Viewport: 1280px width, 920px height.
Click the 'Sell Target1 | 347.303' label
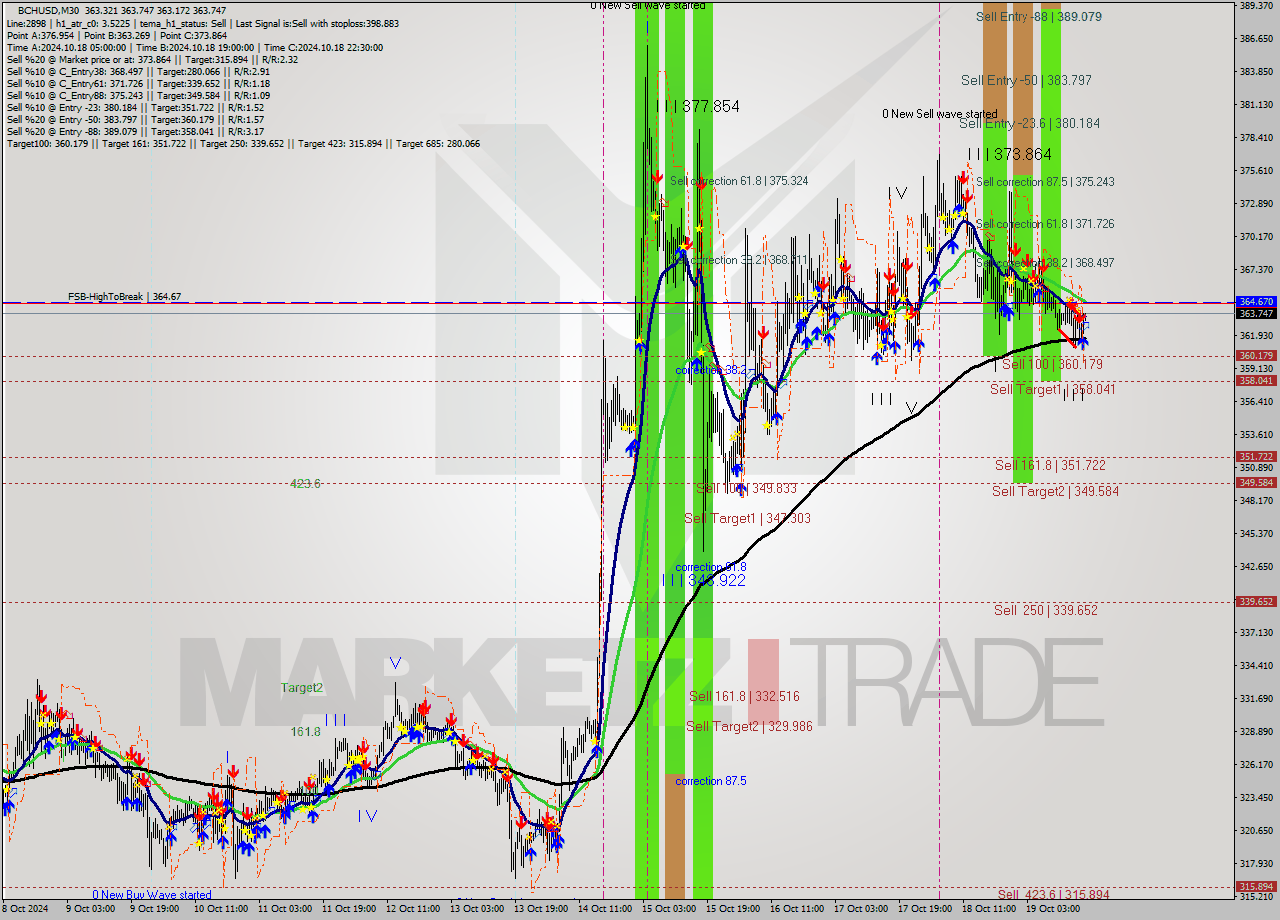pyautogui.click(x=747, y=518)
